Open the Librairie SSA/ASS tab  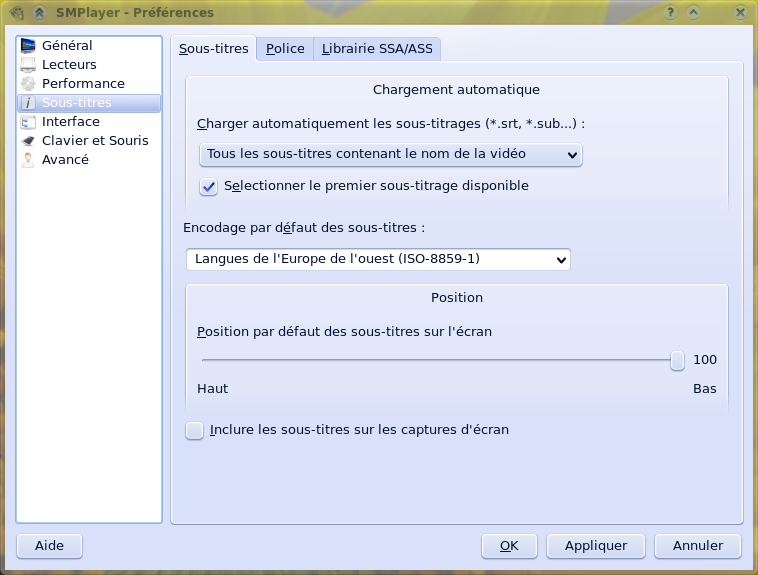click(377, 49)
